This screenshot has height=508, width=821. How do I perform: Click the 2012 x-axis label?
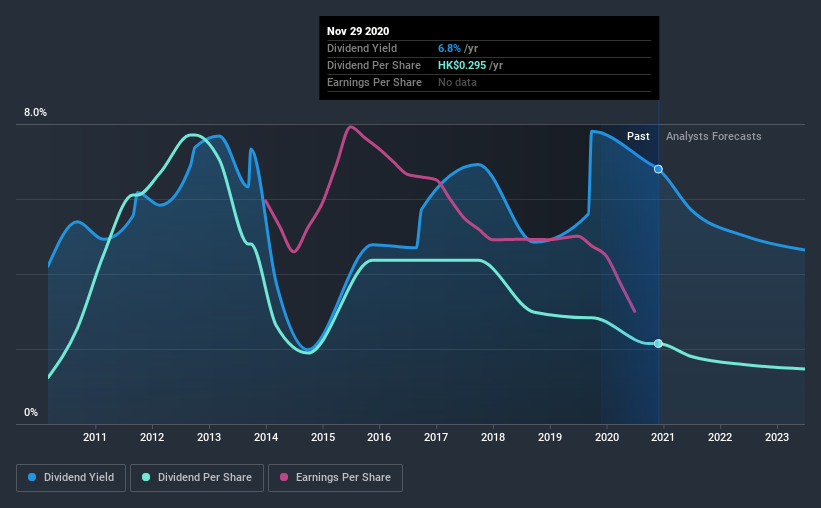point(152,437)
